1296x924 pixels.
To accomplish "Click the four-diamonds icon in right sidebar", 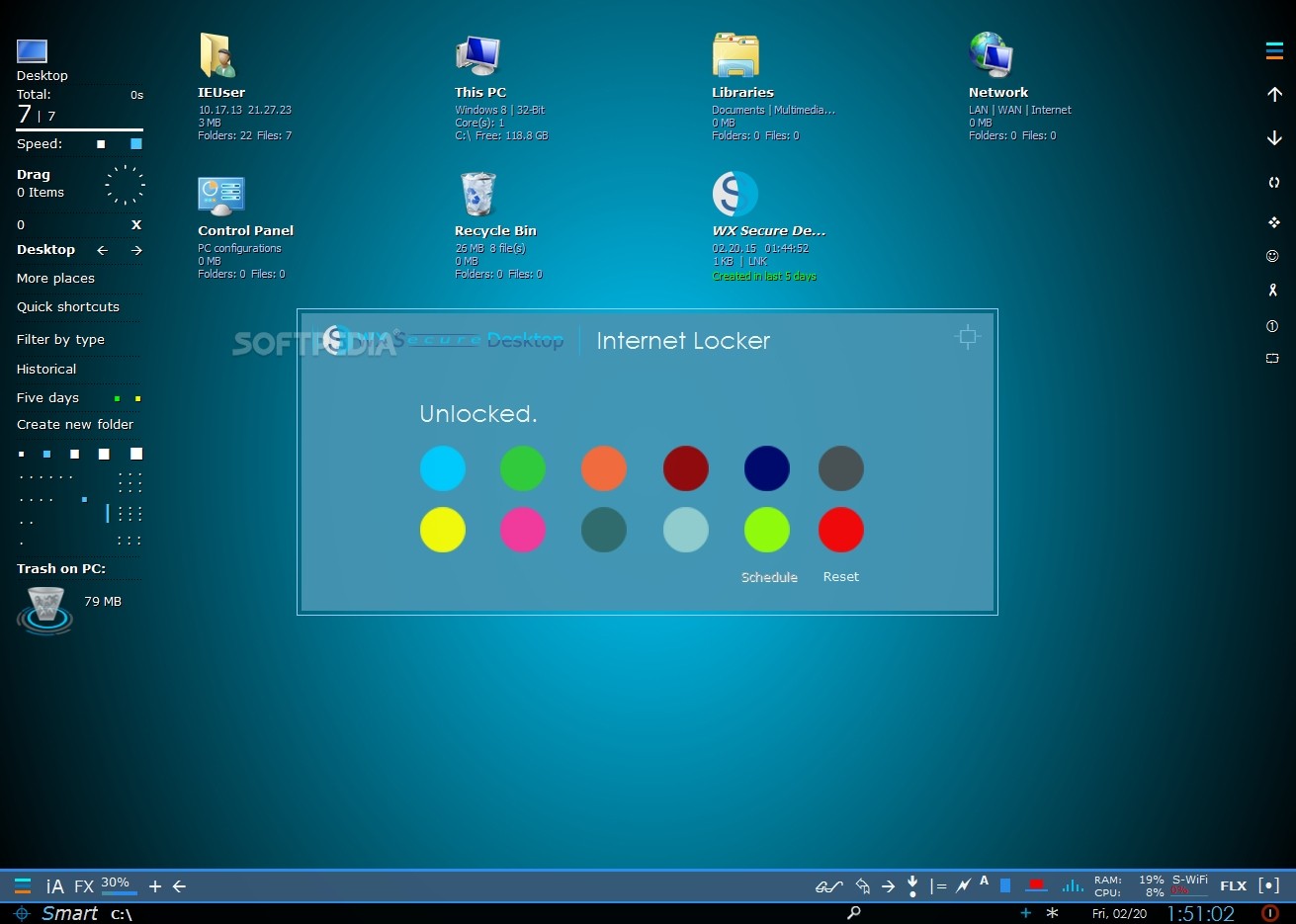I will click(1273, 222).
